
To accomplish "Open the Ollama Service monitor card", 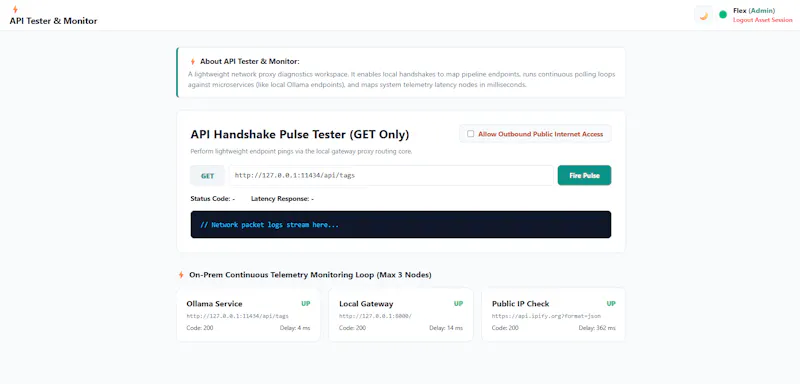I will tap(248, 315).
